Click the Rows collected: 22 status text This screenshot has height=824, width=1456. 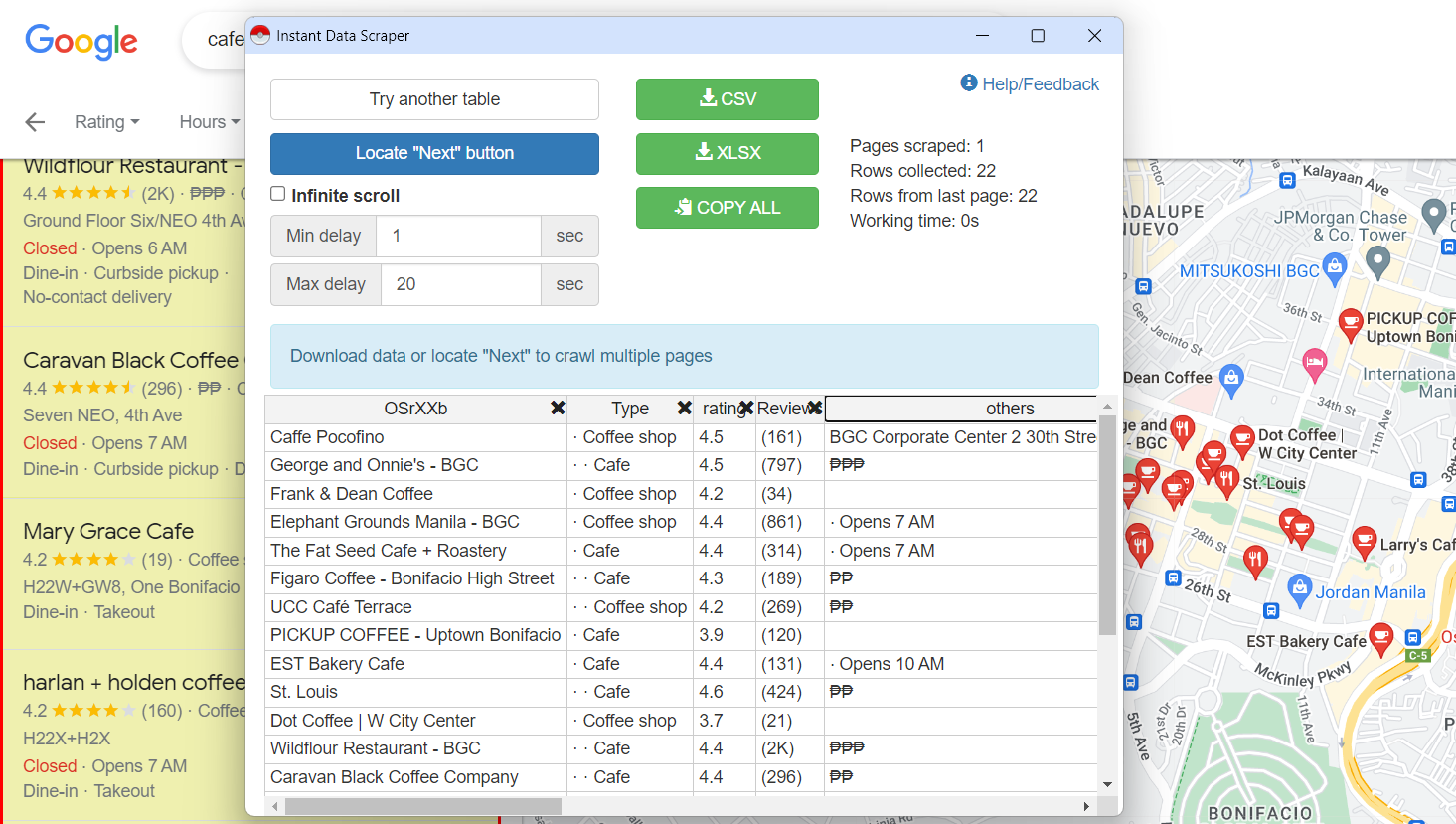(922, 171)
